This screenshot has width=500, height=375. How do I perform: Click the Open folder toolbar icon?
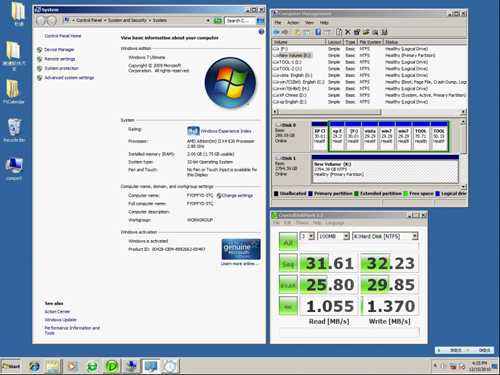pyautogui.click(x=366, y=32)
